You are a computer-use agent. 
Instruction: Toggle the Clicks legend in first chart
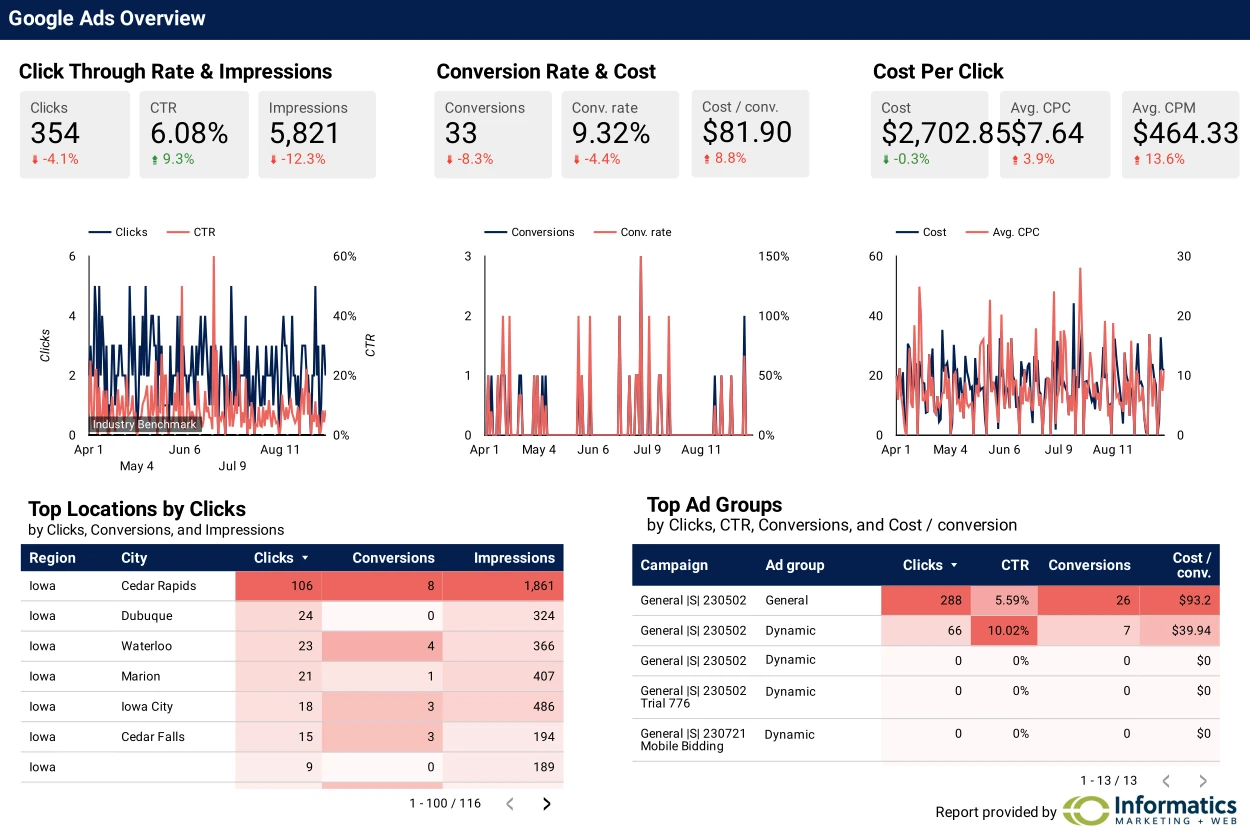pos(118,232)
